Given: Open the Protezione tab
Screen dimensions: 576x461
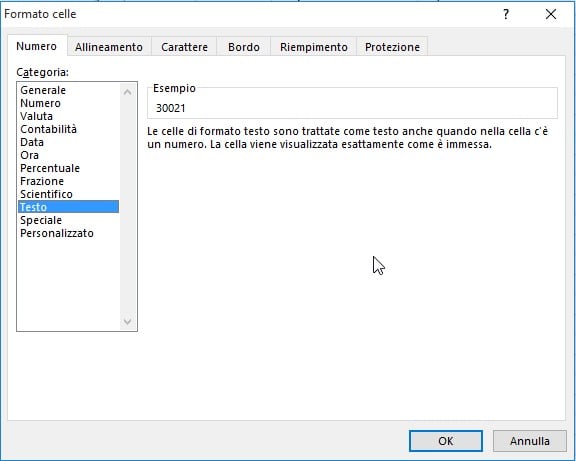Looking at the screenshot, I should click(392, 47).
